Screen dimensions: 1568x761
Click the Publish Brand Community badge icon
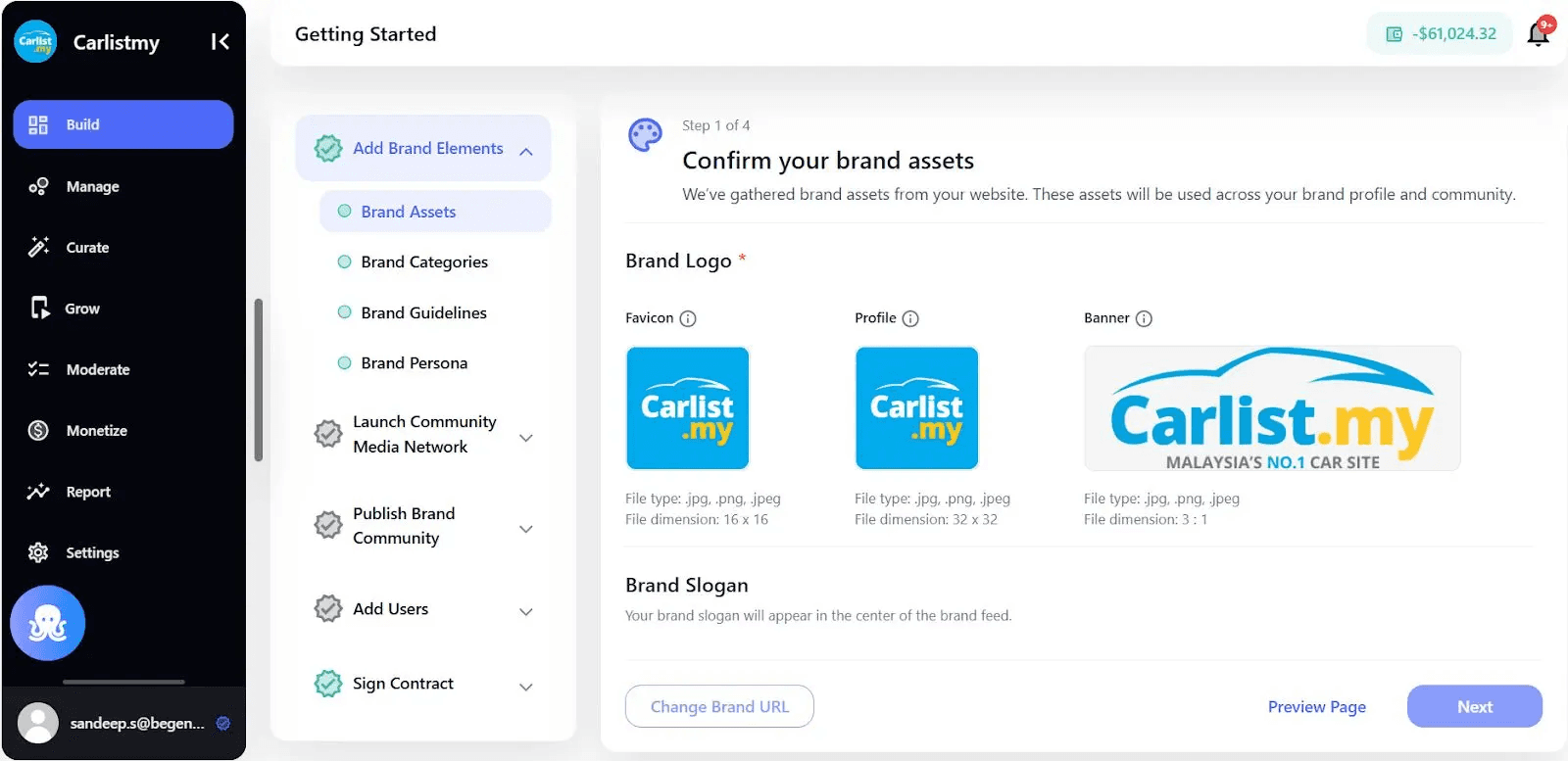(328, 525)
